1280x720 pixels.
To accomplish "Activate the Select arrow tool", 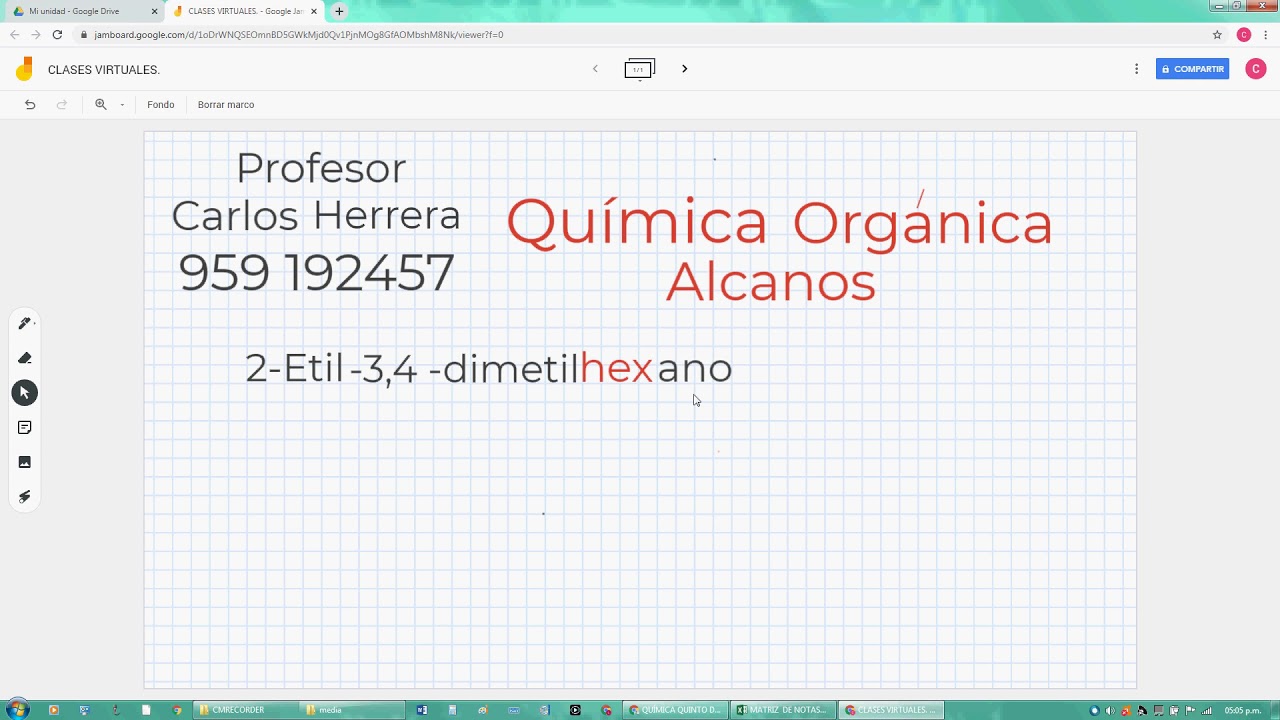I will [x=25, y=393].
